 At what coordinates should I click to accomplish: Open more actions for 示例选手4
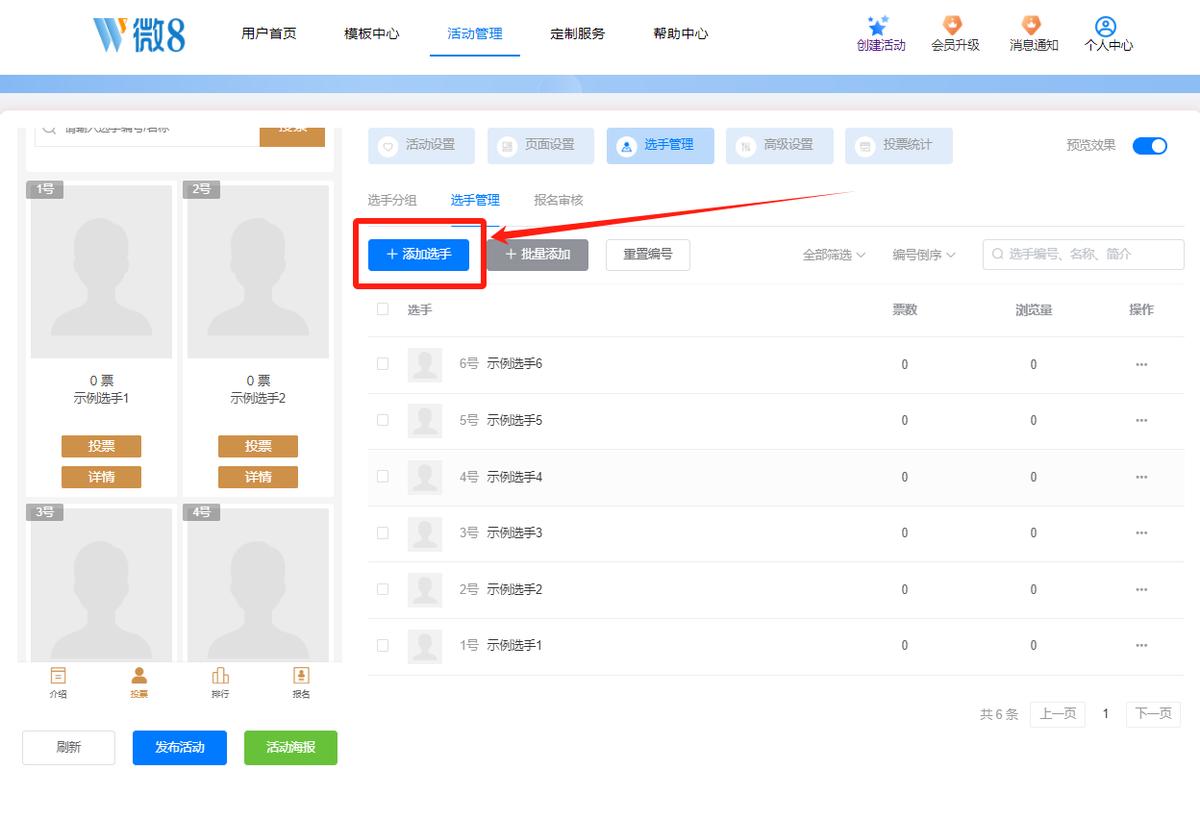coord(1141,477)
